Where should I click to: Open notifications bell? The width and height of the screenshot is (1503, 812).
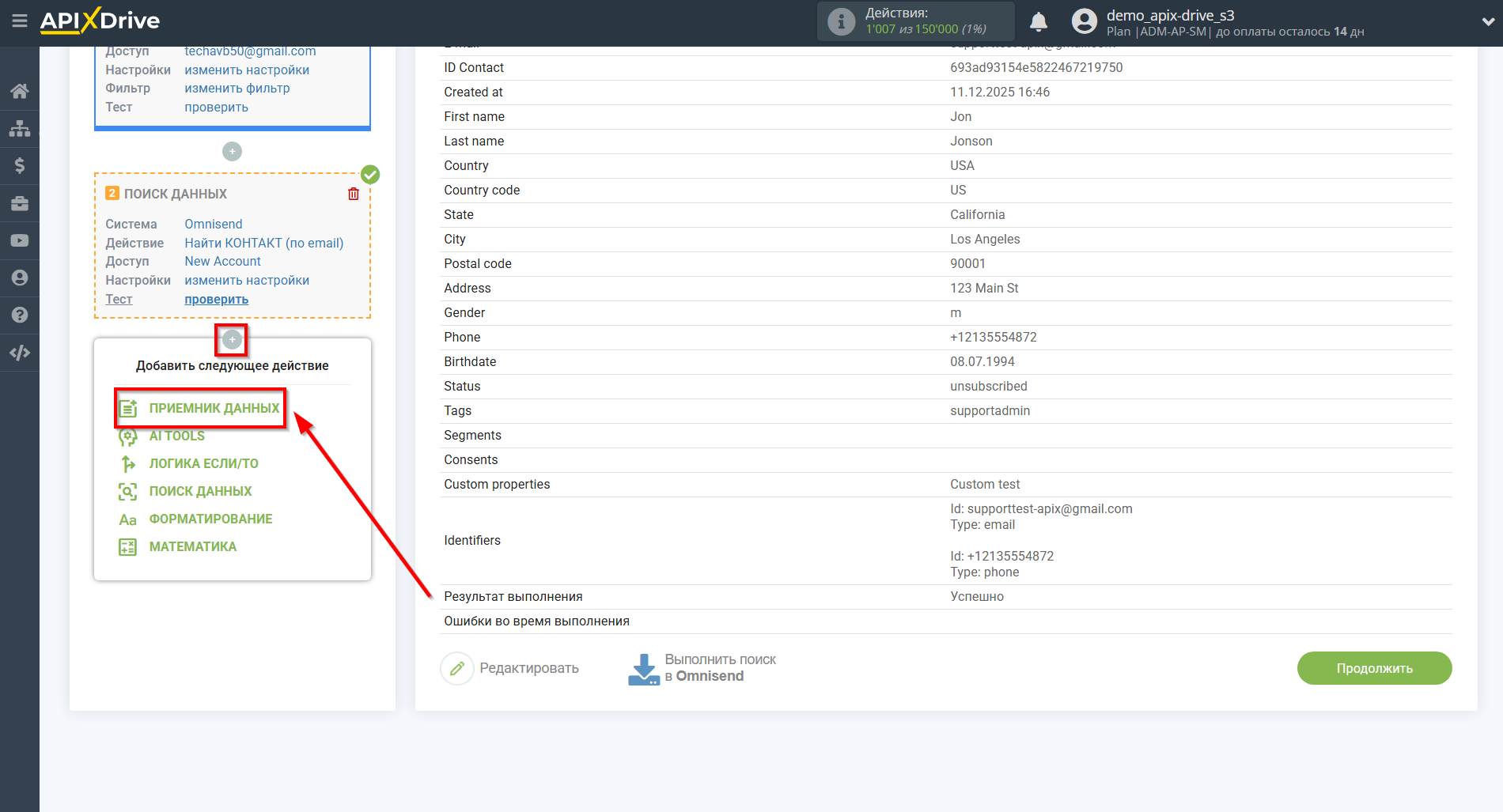pos(1038,21)
